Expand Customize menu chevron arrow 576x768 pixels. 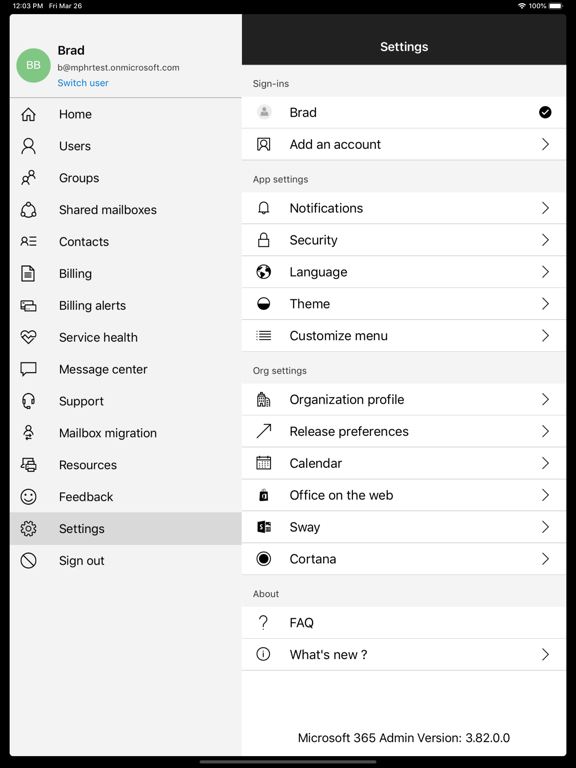pos(545,336)
